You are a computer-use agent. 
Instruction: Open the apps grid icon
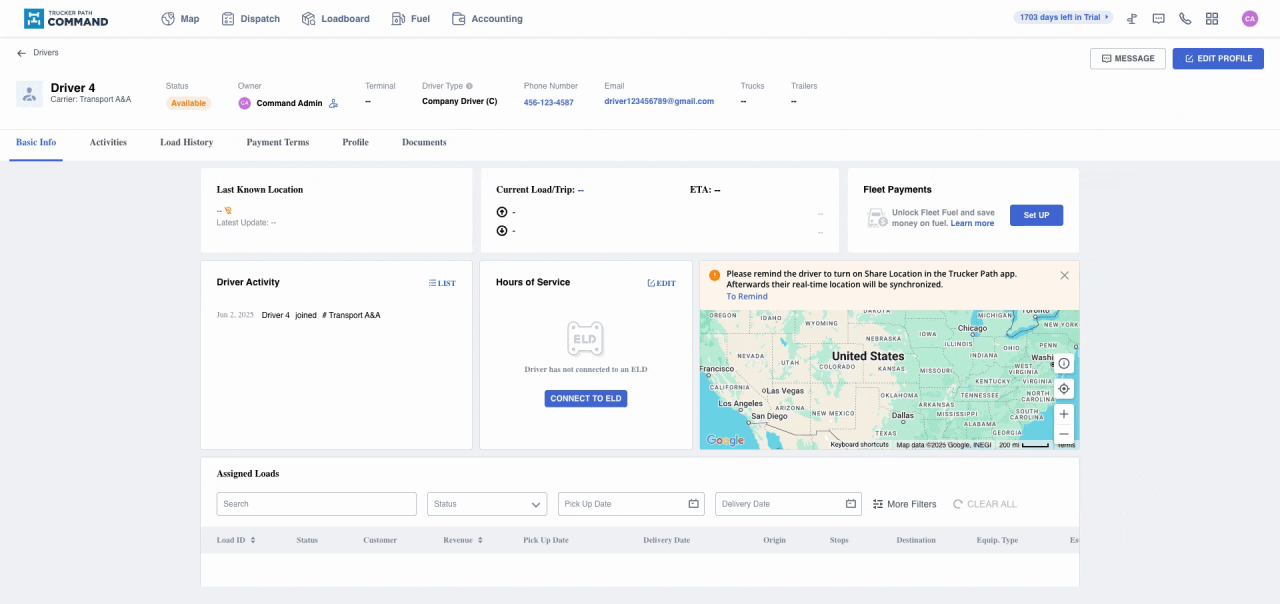coord(1212,19)
